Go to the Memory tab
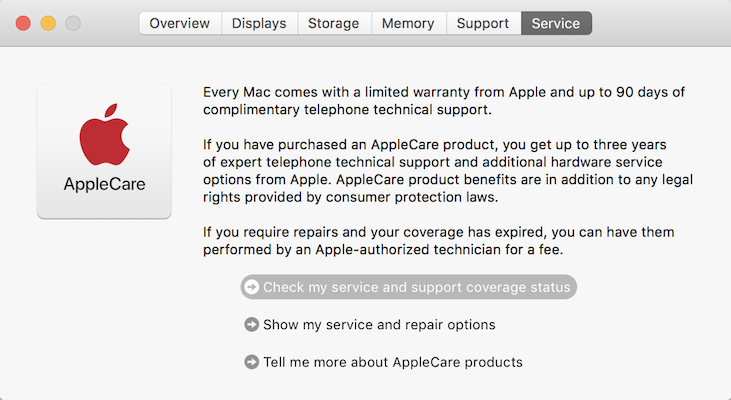This screenshot has width=731, height=400. pyautogui.click(x=408, y=23)
